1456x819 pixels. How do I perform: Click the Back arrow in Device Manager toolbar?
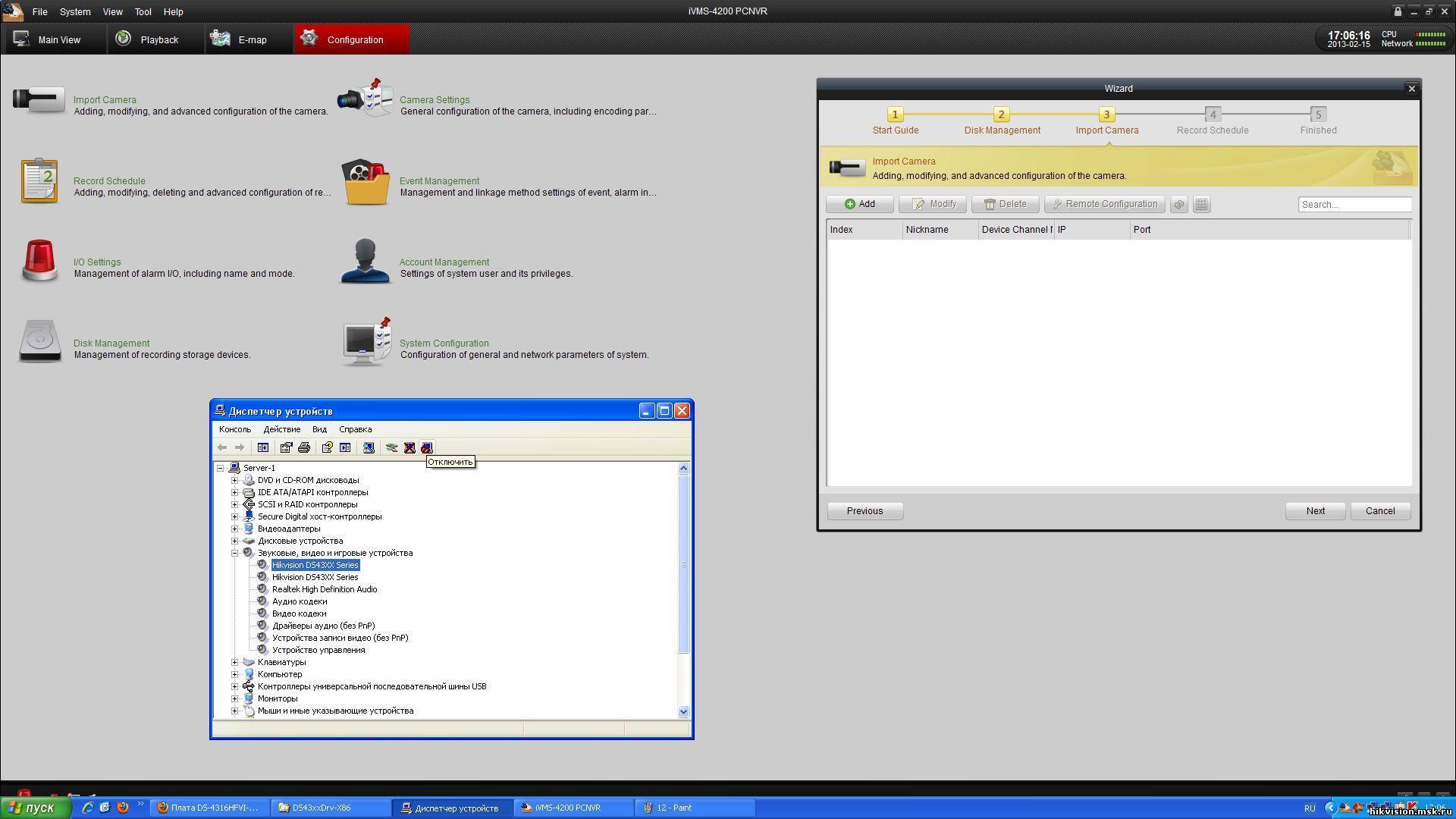222,447
